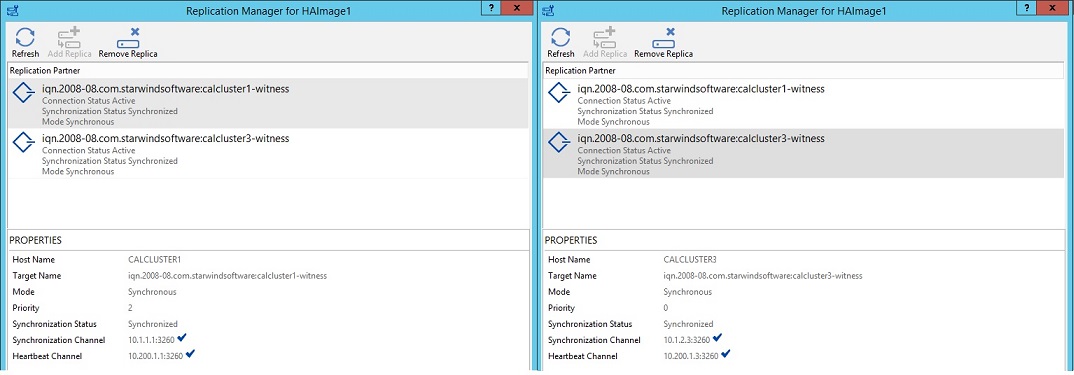Click Synchronization Channel value 10.1.1.1:3260
Image resolution: width=1074 pixels, height=375 pixels.
click(x=151, y=340)
